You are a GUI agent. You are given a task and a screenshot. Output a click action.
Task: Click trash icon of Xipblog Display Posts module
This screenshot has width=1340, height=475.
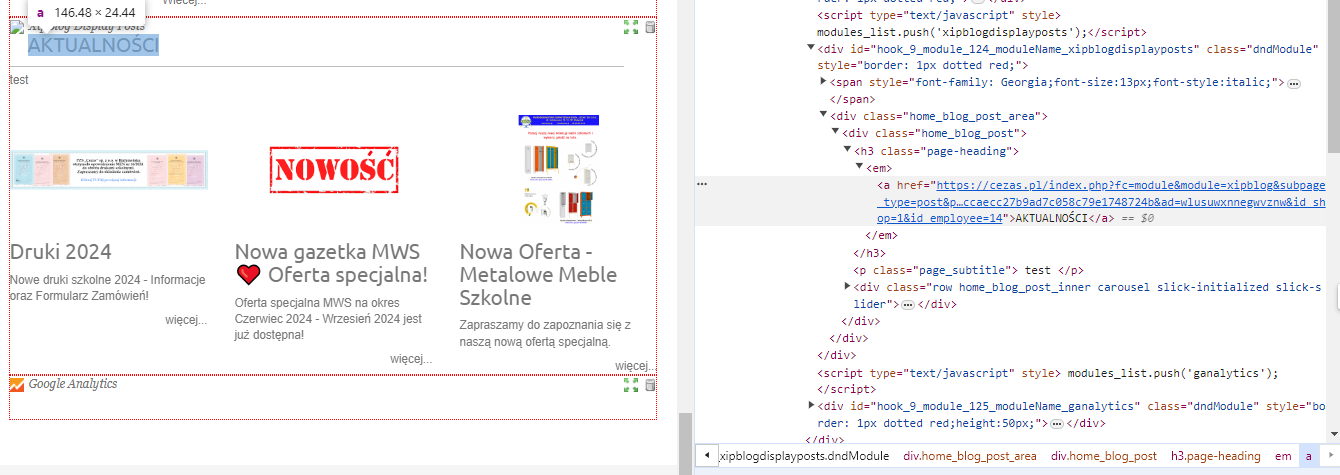coord(650,27)
